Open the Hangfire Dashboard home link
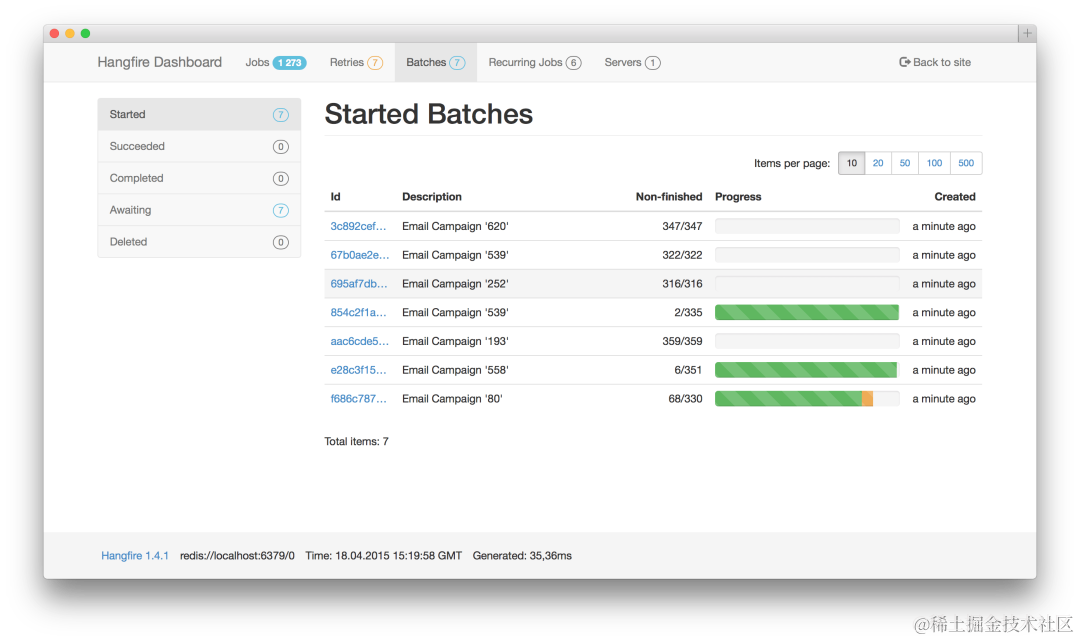This screenshot has height=641, width=1080. pyautogui.click(x=160, y=62)
